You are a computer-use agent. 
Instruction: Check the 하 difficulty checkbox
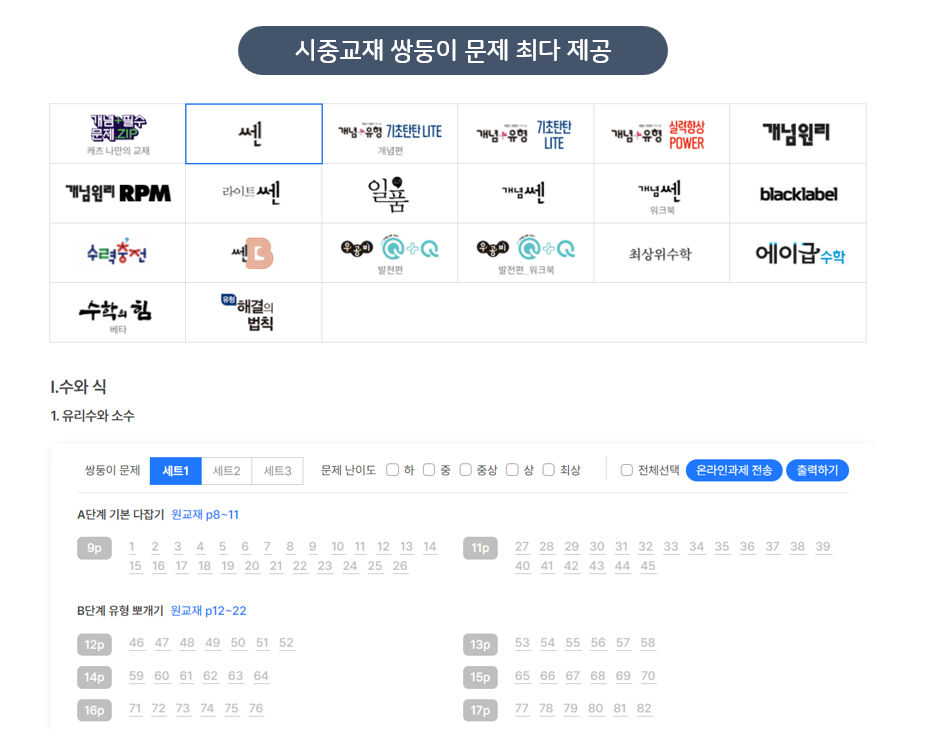(393, 470)
